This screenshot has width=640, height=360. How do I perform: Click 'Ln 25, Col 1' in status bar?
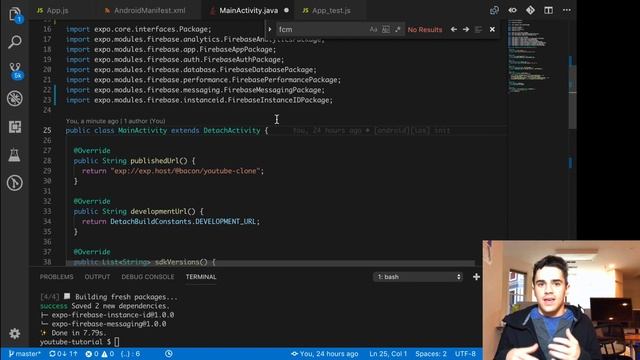[388, 354]
